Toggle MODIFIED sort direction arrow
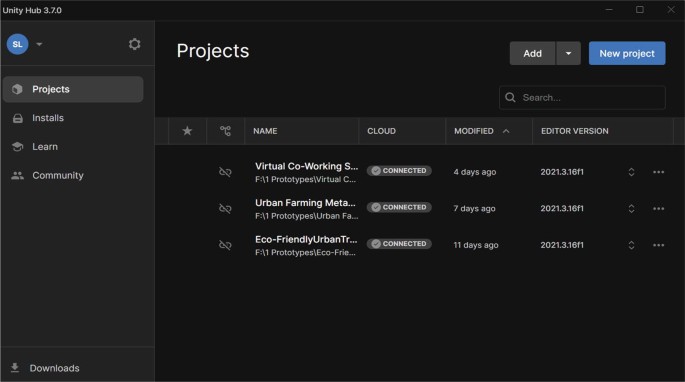 pyautogui.click(x=506, y=131)
